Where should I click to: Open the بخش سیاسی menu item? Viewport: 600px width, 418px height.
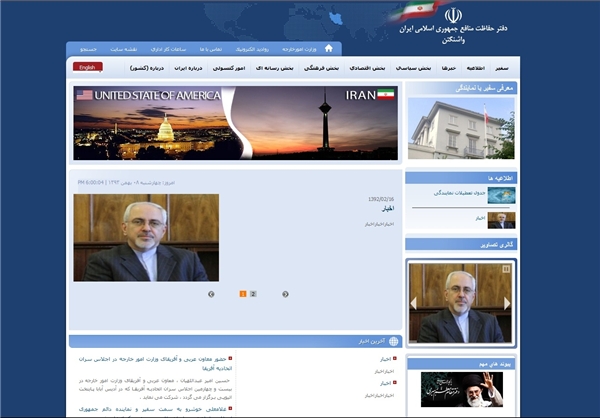(x=413, y=68)
